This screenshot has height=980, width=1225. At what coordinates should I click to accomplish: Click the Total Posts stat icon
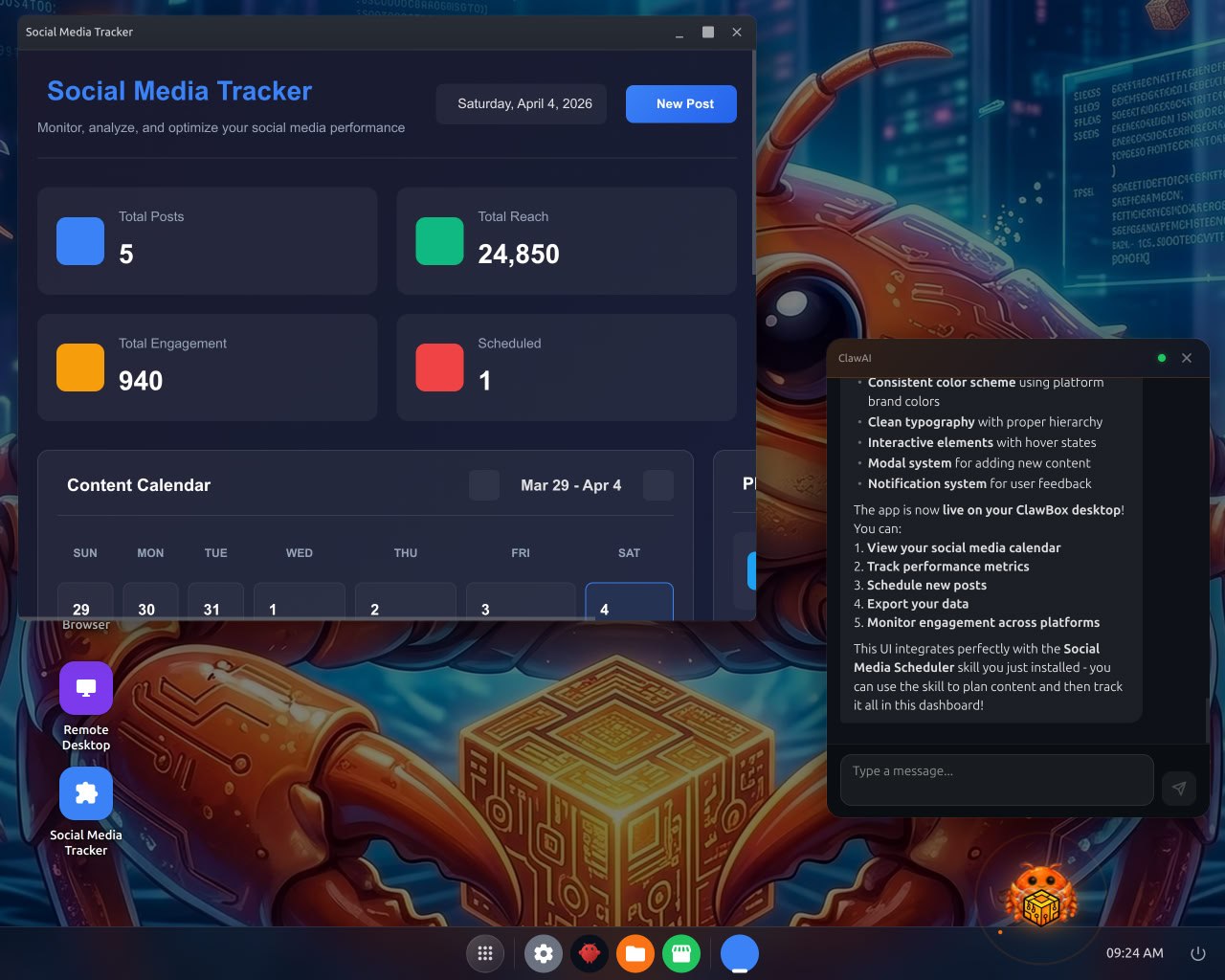tap(79, 242)
